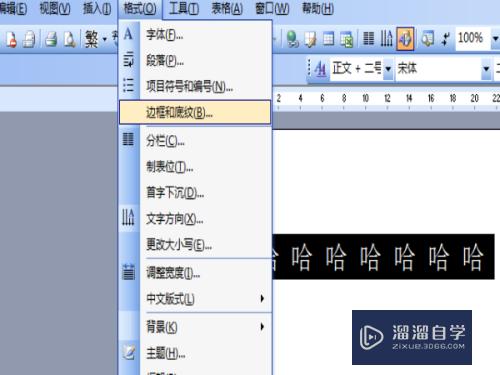Open the 视图 (View) menu
Image resolution: width=500 pixels, height=375 pixels.
55,8
